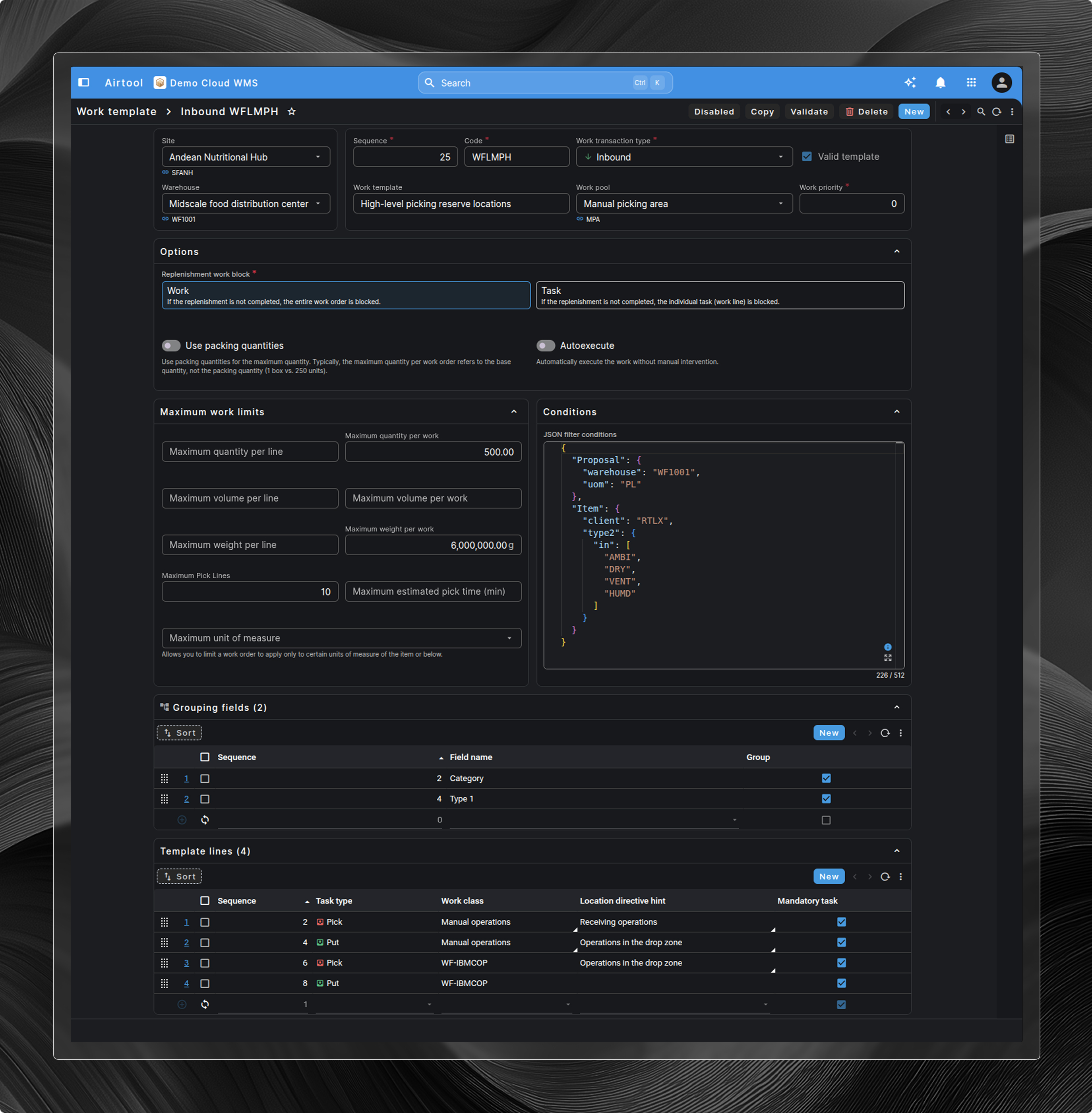Open the AI sparkle assistant icon
The height and width of the screenshot is (1113, 1092).
click(910, 83)
